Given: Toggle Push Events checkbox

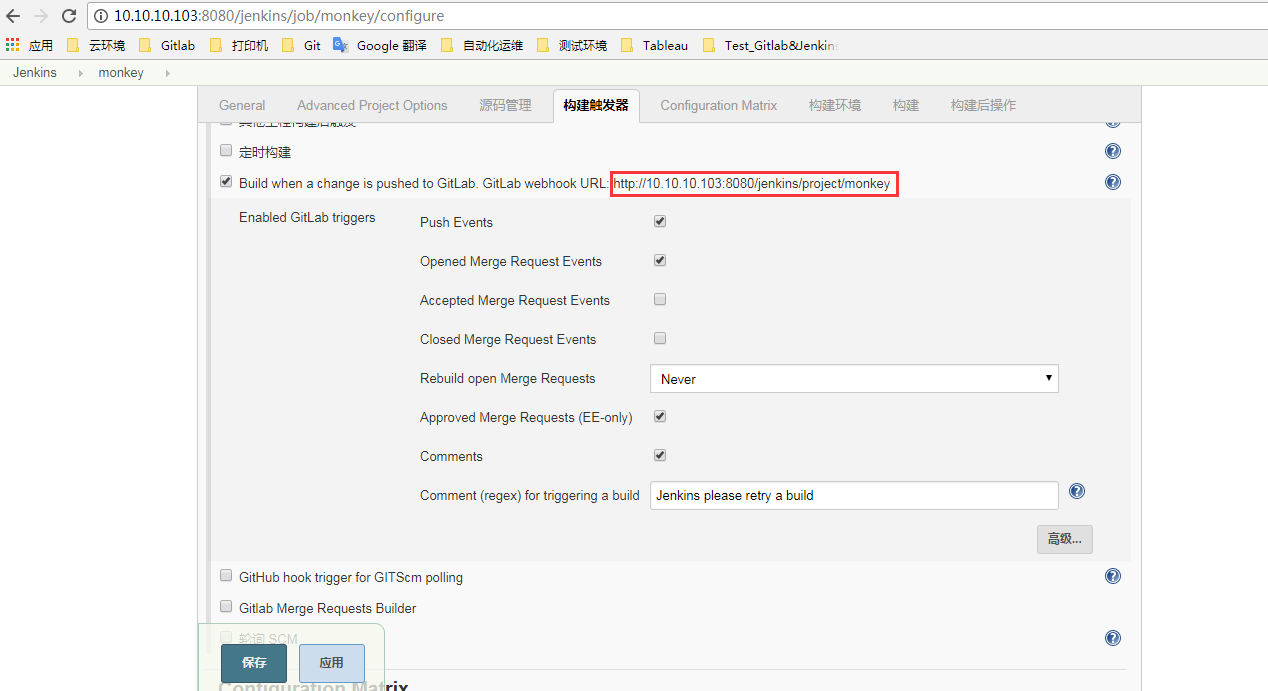Looking at the screenshot, I should 660,221.
